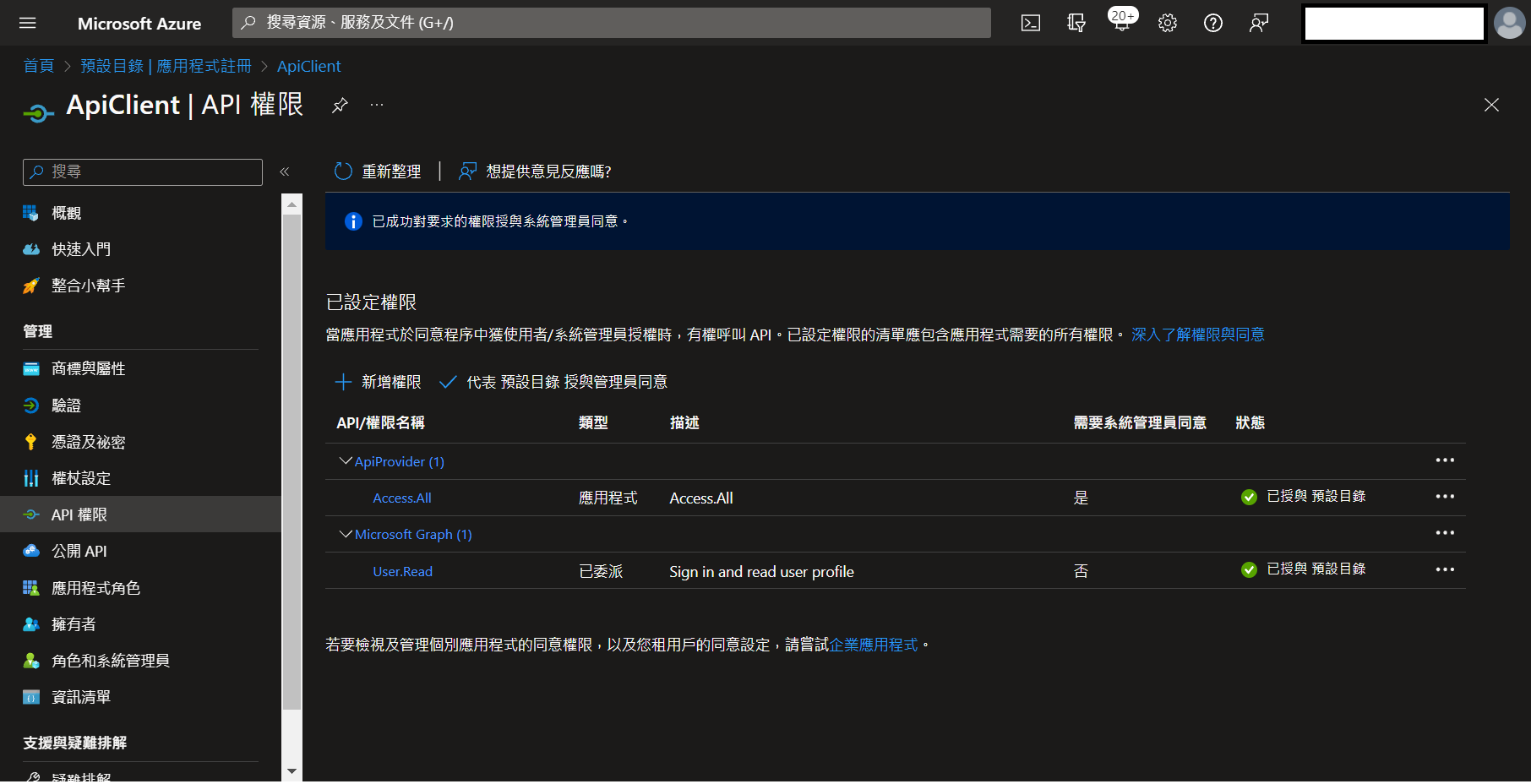Open the 企業應用程式 link
Image resolution: width=1531 pixels, height=784 pixels.
tap(874, 645)
